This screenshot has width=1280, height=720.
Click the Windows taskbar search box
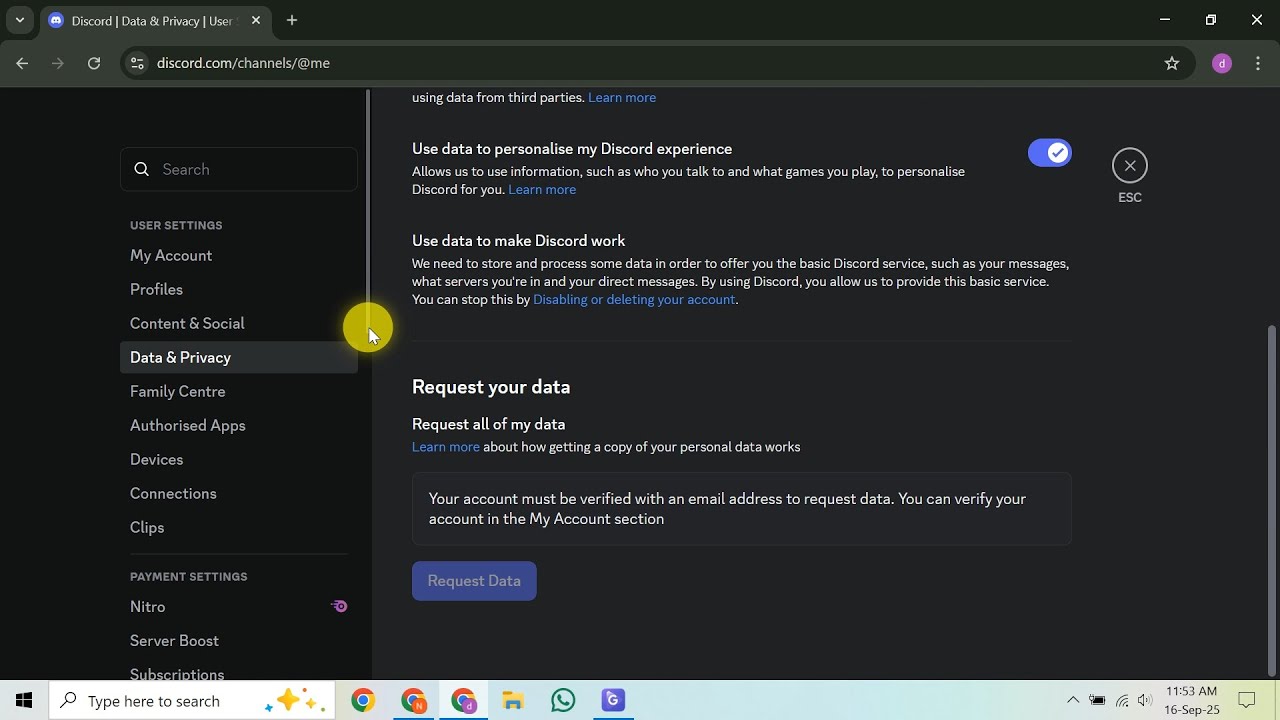[x=193, y=701]
